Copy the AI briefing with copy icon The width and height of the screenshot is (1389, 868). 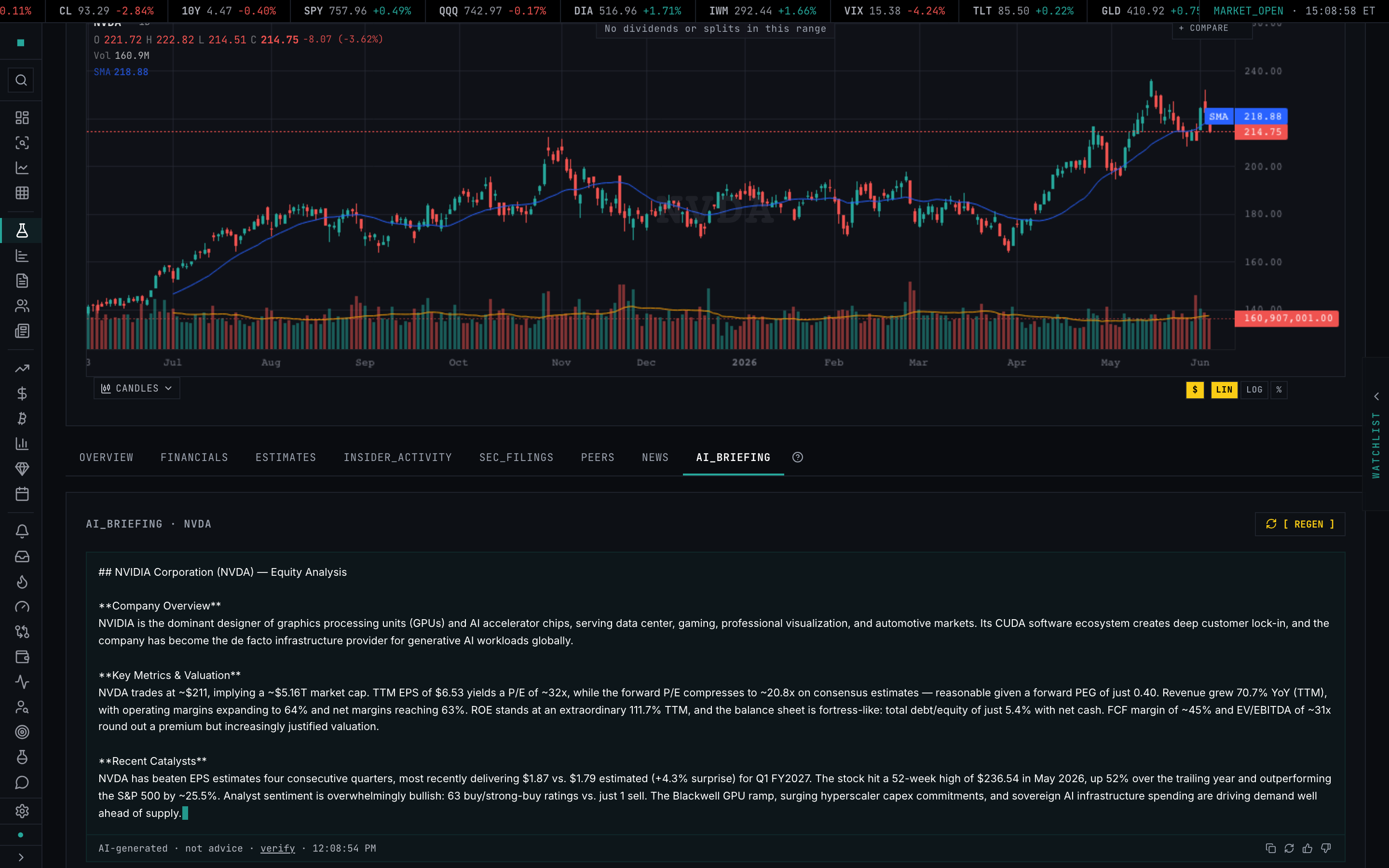point(1271,849)
